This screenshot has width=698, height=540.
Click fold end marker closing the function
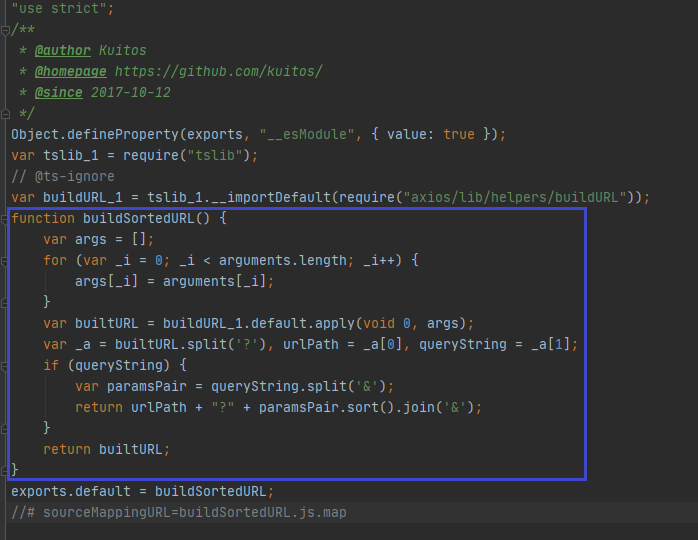click(4, 470)
